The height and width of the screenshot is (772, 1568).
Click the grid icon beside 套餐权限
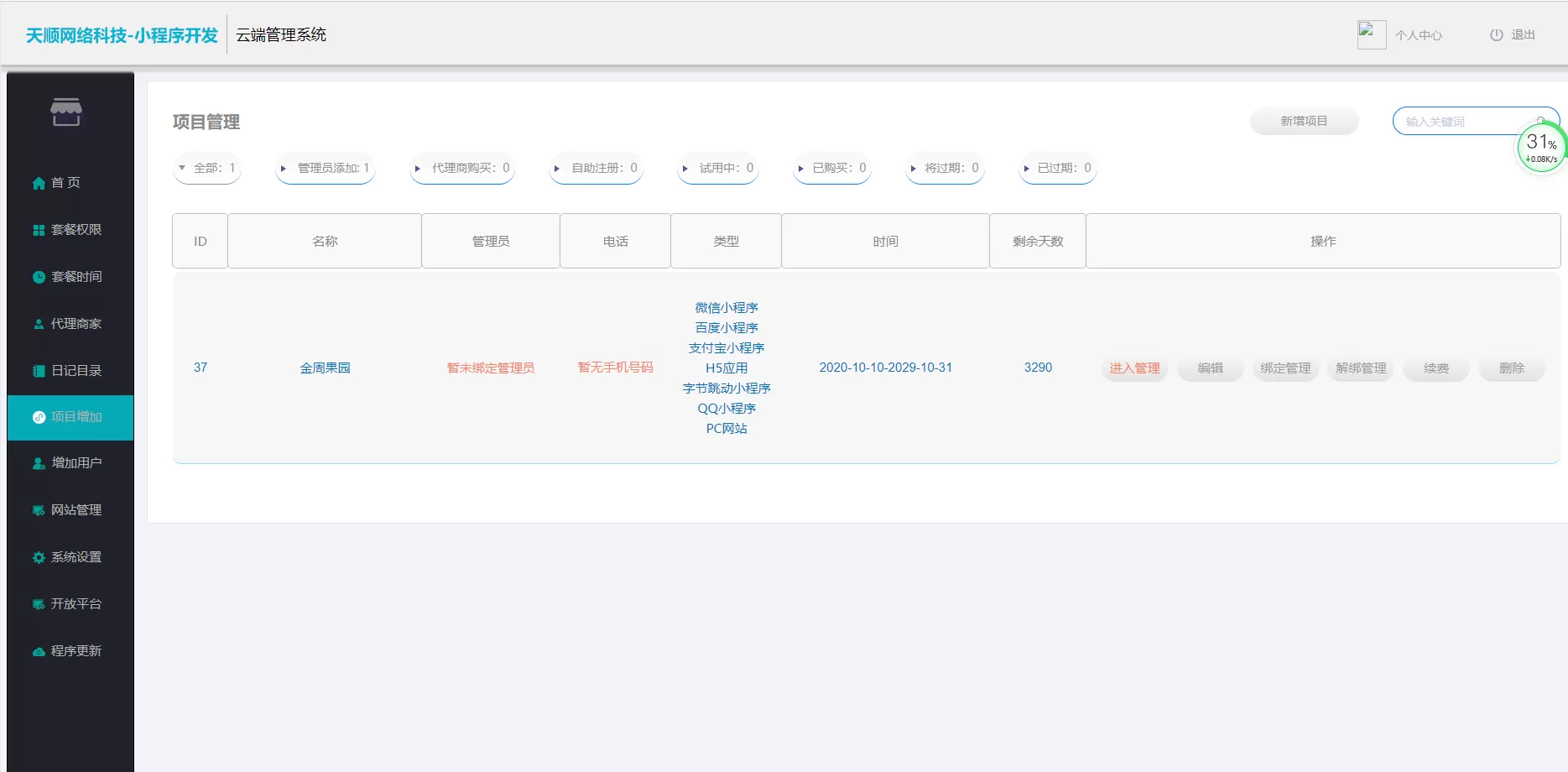click(39, 230)
